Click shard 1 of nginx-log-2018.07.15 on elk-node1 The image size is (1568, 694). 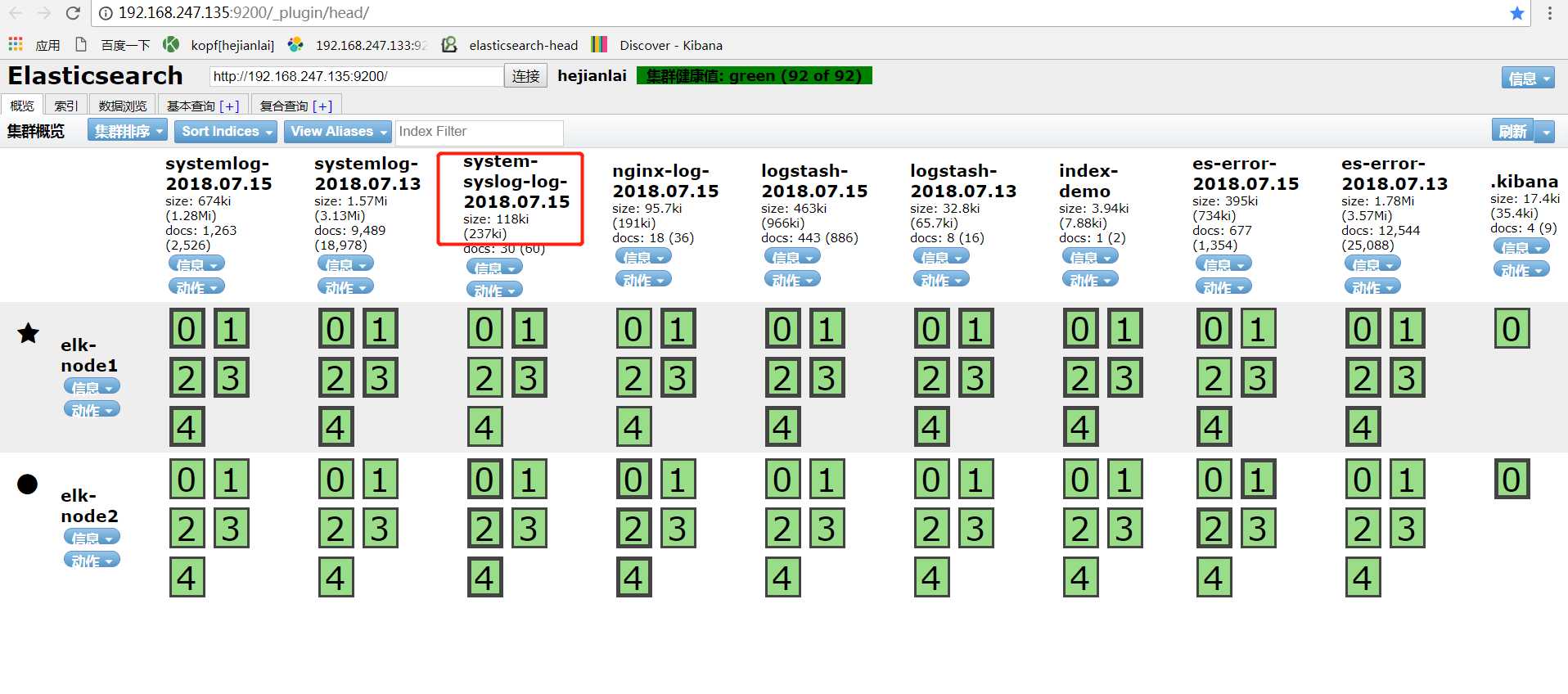point(678,329)
